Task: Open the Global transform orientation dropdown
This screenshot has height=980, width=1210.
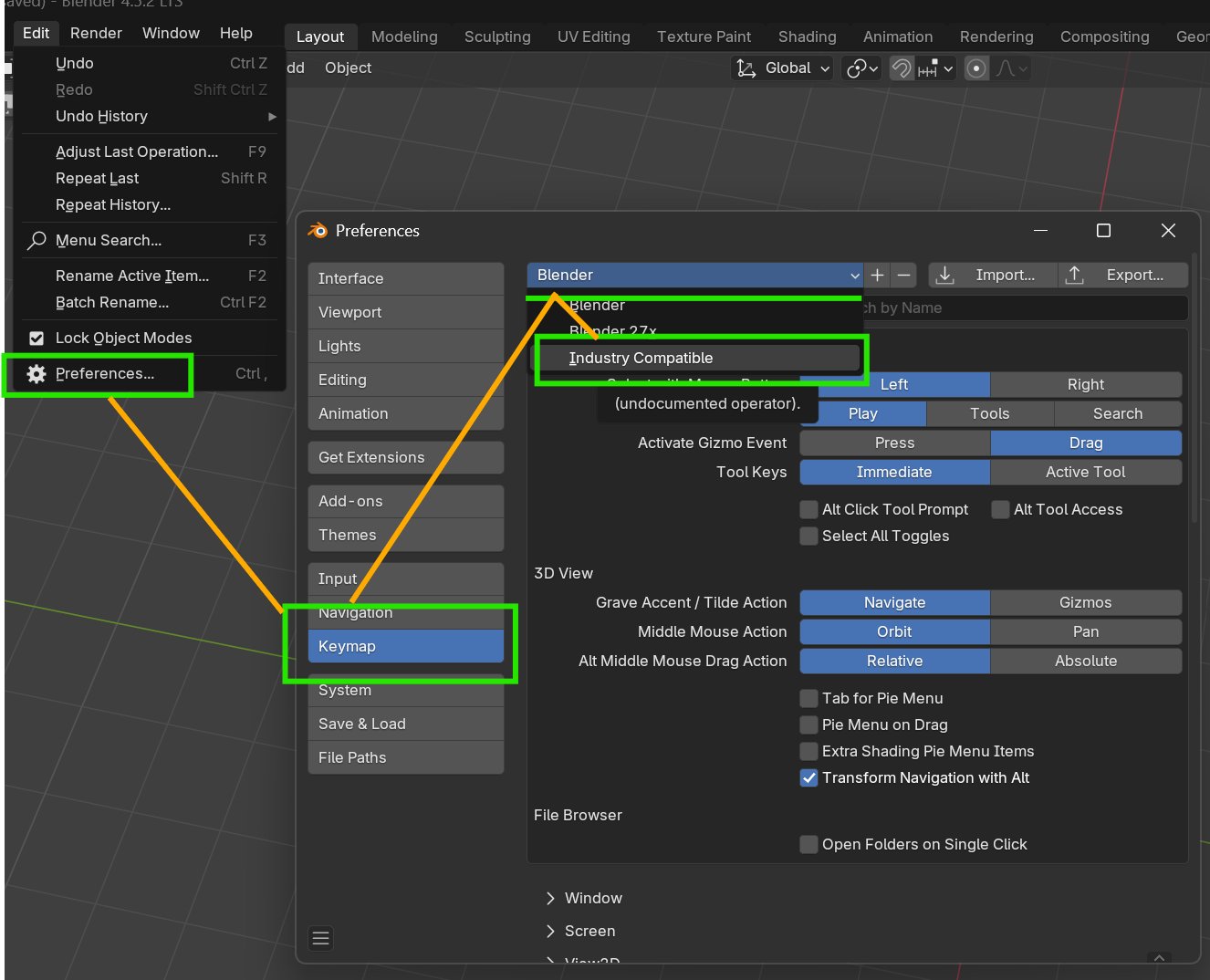Action: click(x=783, y=68)
